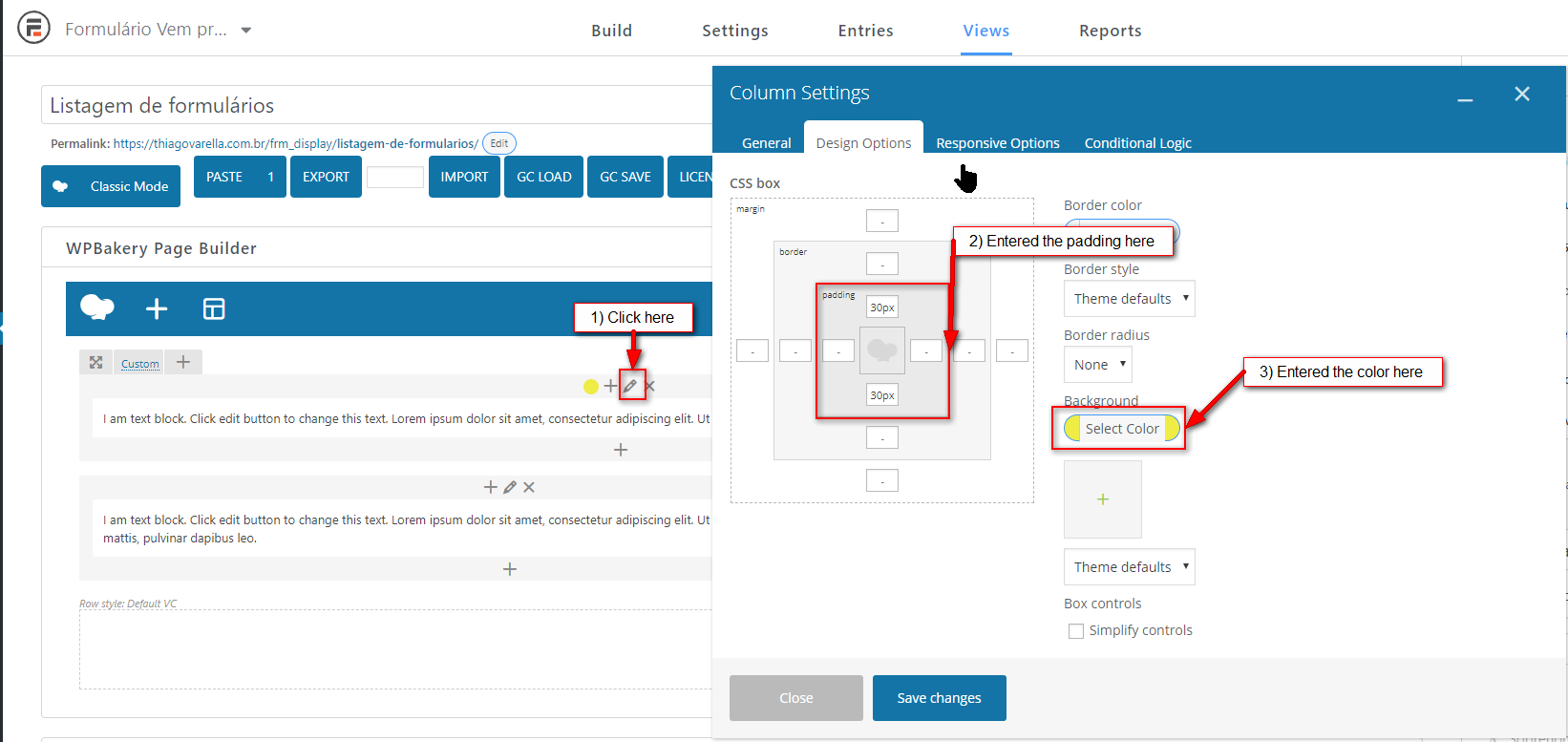The image size is (1568, 742).
Task: Click the EXPORT button
Action: tap(326, 177)
